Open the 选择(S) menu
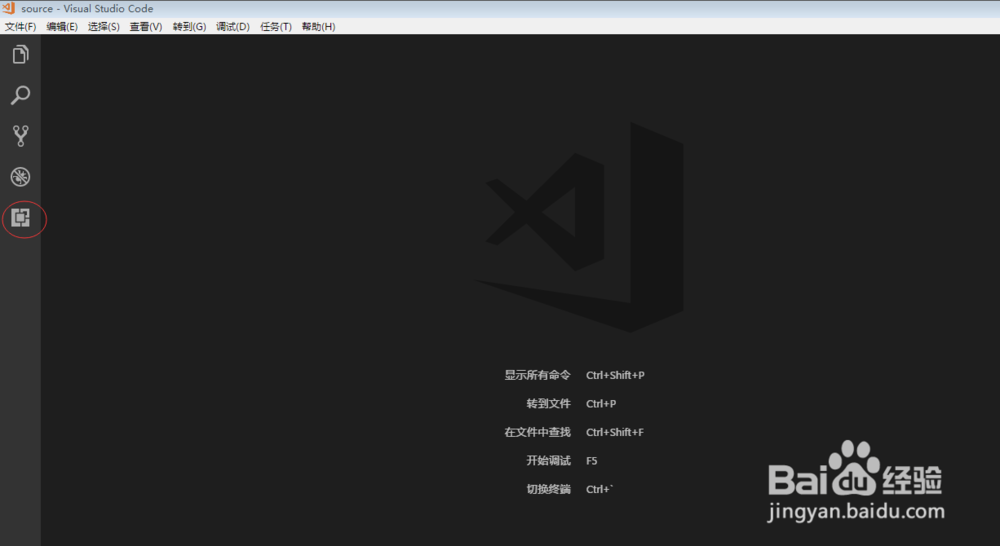Screen dimensions: 1000x546 (103, 27)
